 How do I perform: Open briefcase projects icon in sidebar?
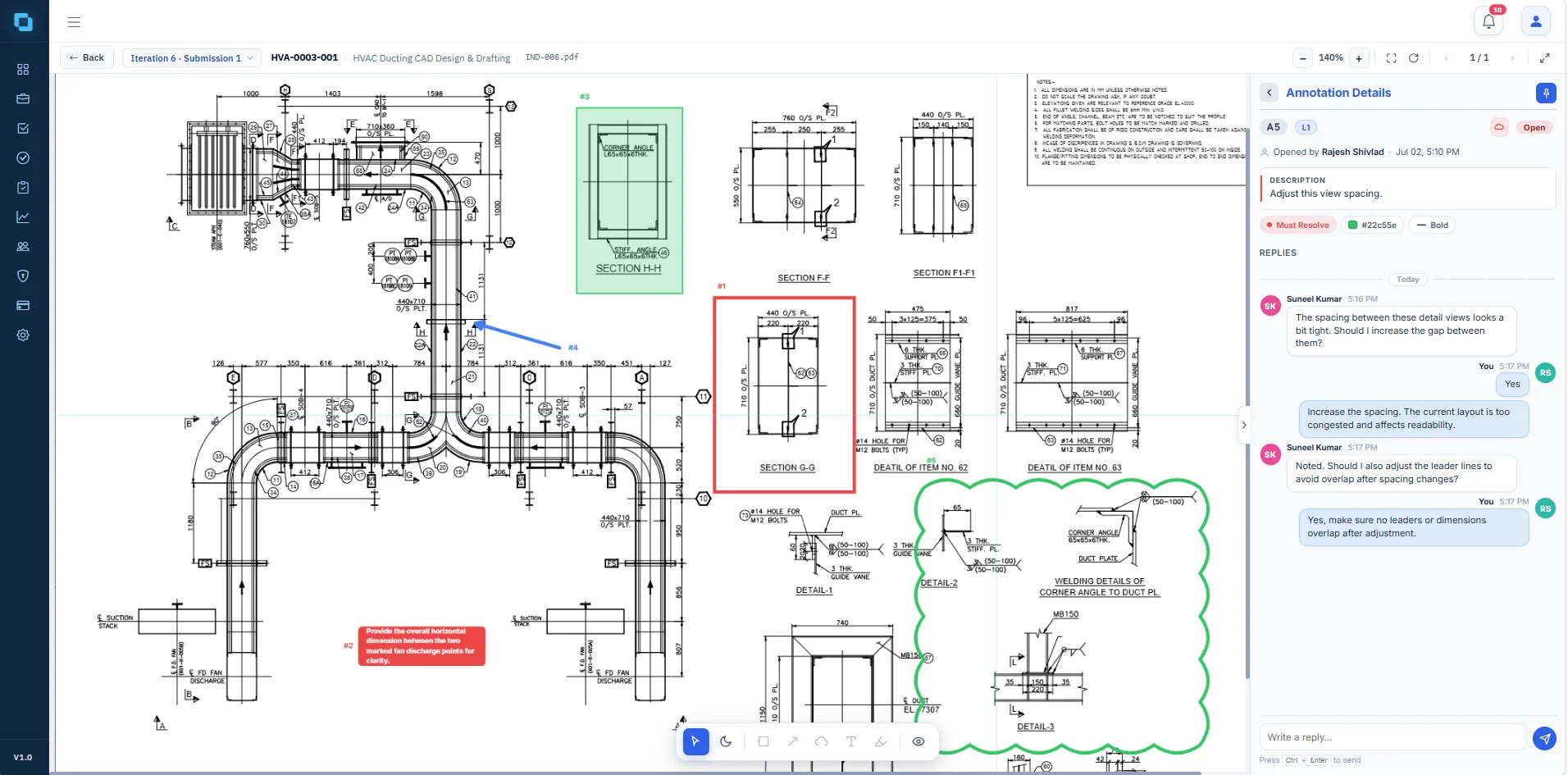[23, 98]
